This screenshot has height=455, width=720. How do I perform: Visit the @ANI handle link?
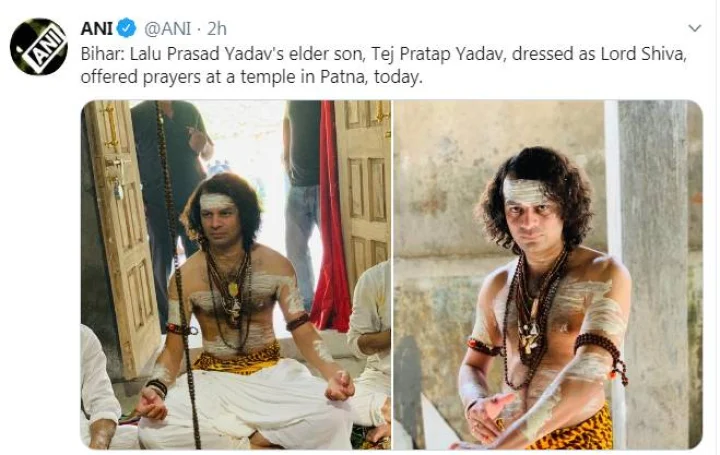[x=167, y=28]
